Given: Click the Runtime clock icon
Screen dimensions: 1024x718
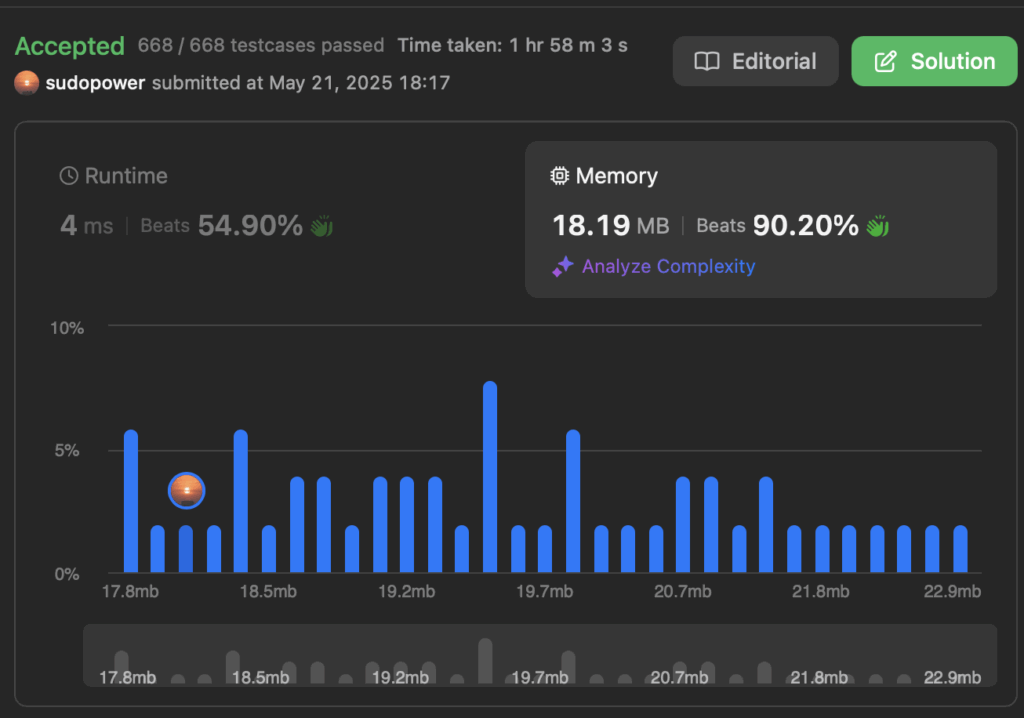Looking at the screenshot, I should (x=69, y=176).
